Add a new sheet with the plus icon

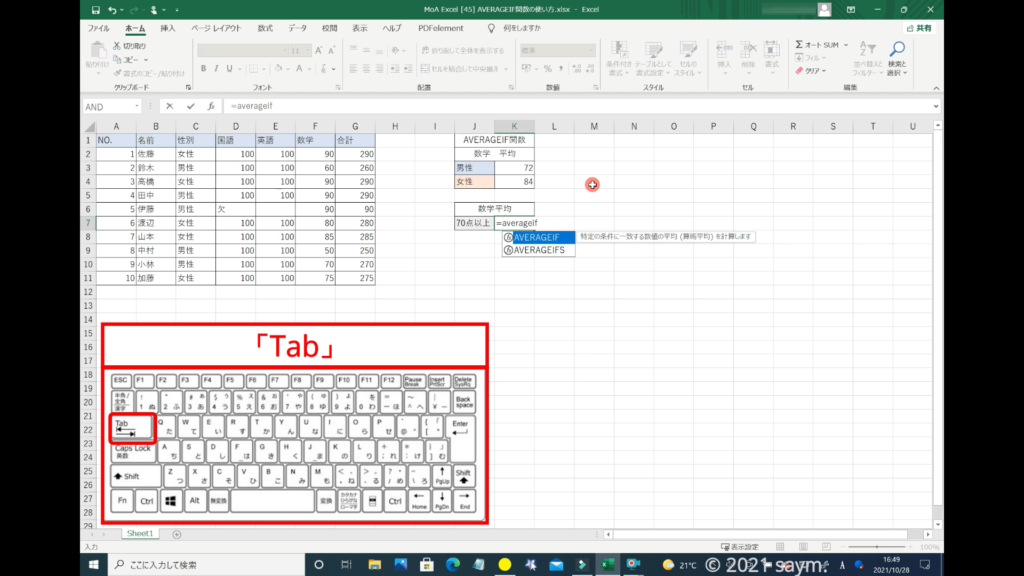coord(177,534)
